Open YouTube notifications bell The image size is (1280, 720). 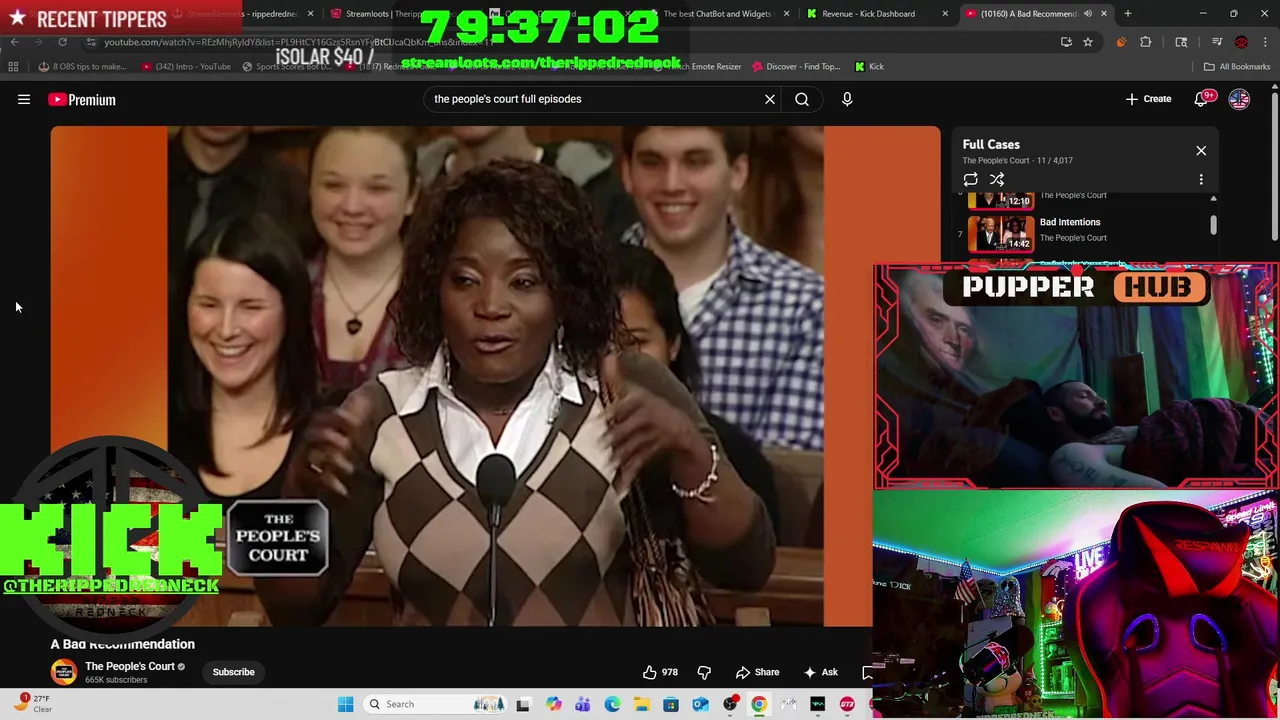[x=1203, y=99]
